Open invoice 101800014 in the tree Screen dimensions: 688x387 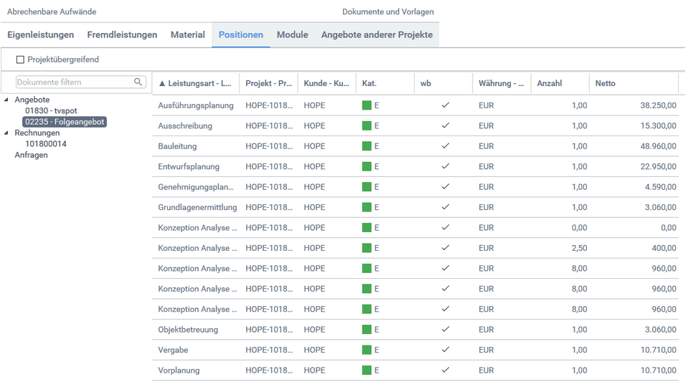click(46, 144)
